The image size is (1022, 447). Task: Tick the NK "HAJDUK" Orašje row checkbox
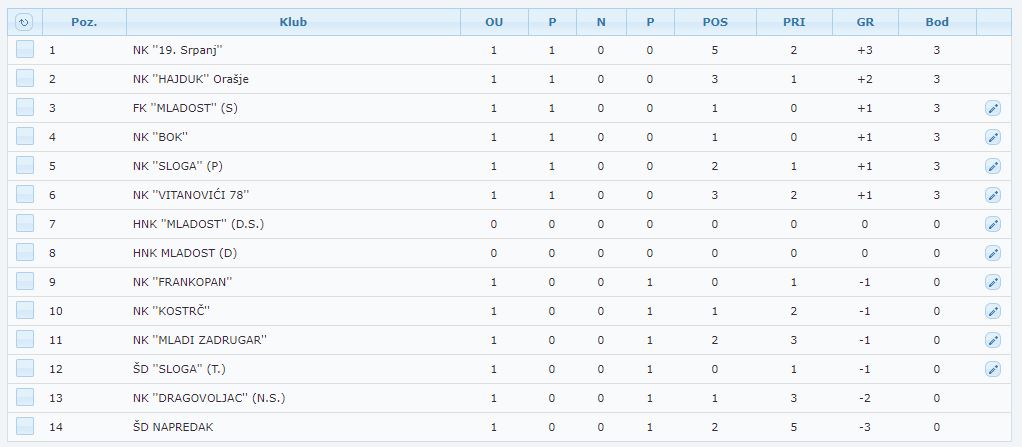point(25,79)
